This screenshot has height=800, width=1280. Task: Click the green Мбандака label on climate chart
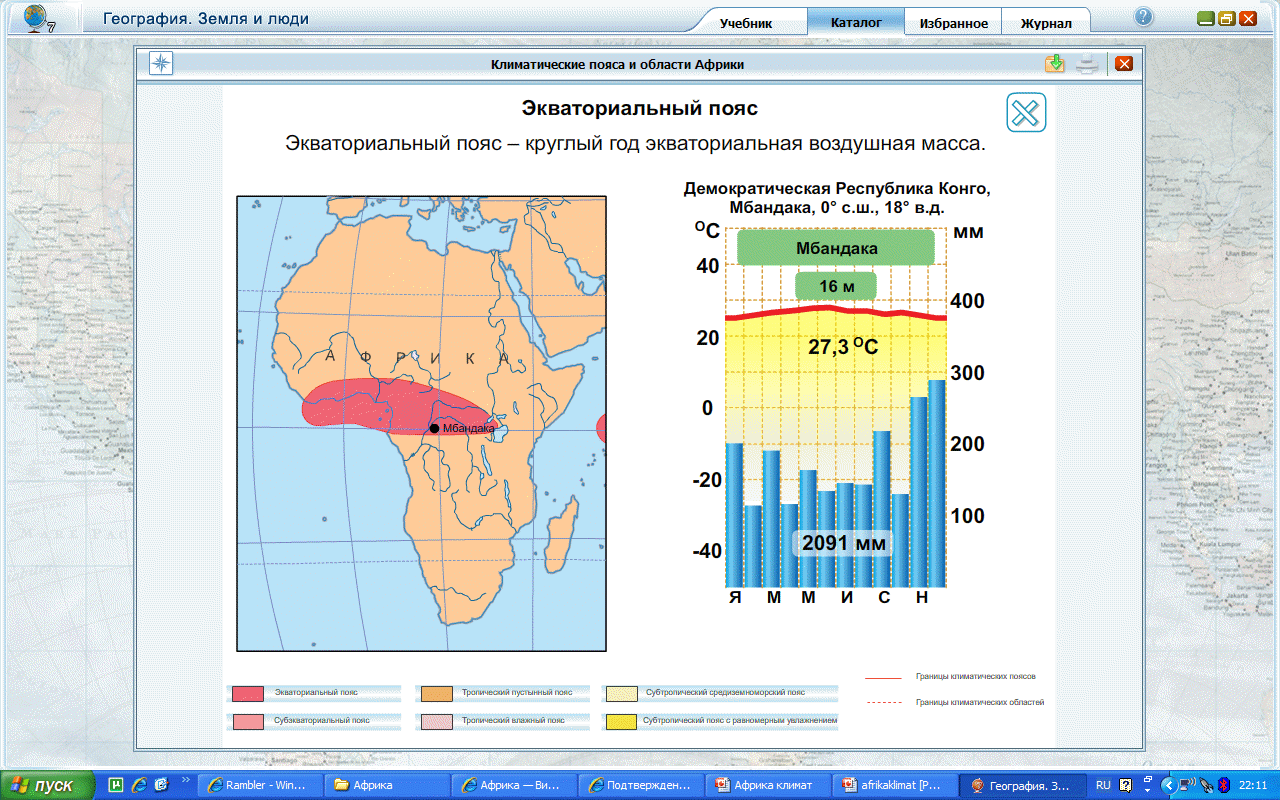tap(836, 248)
